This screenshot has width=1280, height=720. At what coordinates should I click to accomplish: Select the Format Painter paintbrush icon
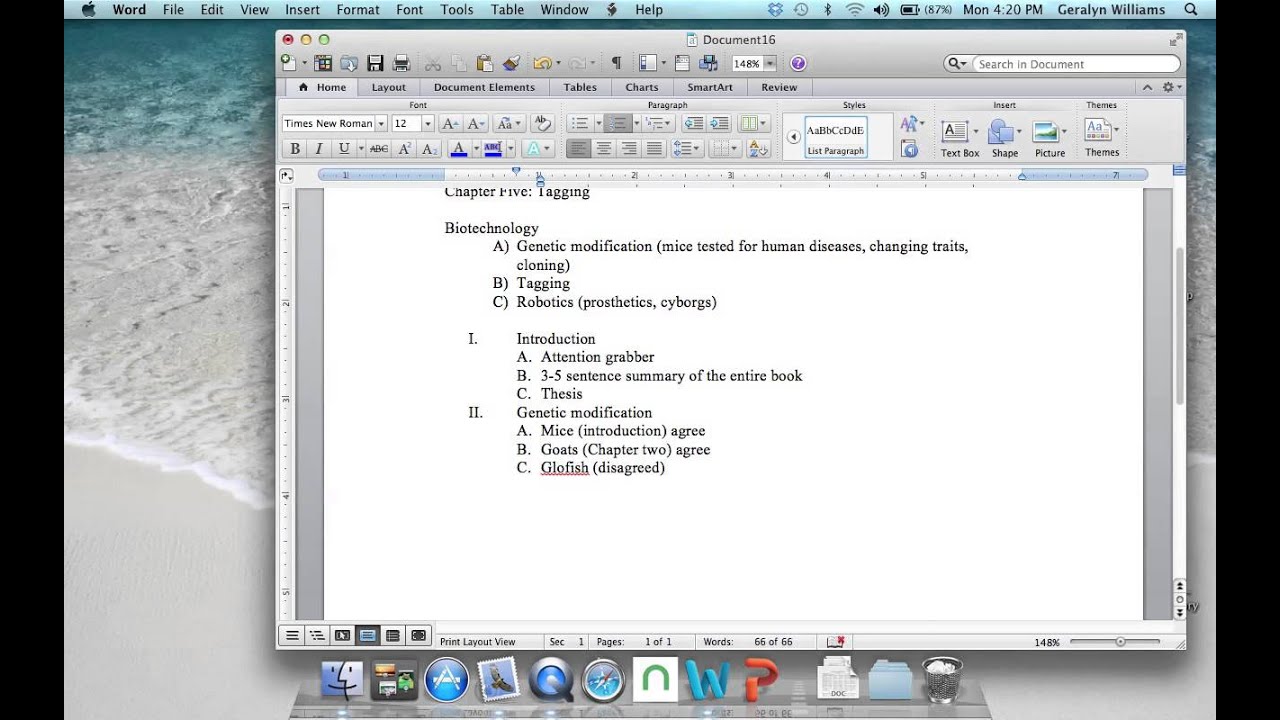coord(511,63)
